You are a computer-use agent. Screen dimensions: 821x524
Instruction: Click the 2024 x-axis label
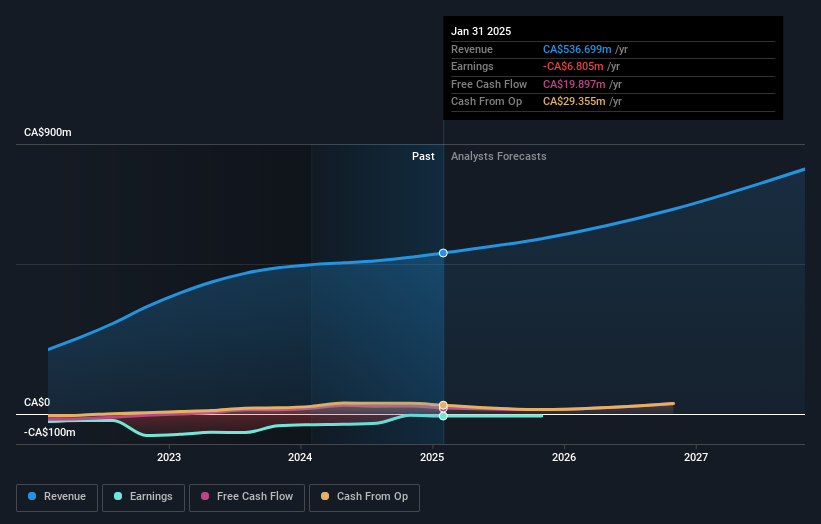click(x=300, y=458)
